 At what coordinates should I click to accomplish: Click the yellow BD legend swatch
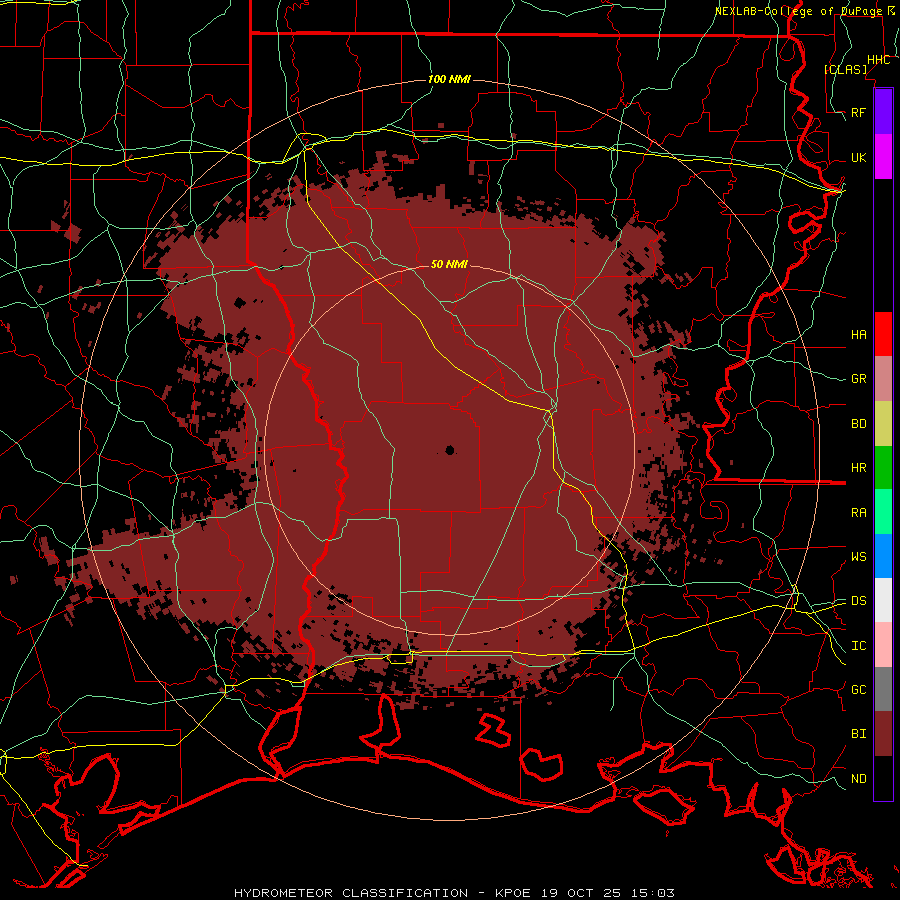tap(883, 424)
